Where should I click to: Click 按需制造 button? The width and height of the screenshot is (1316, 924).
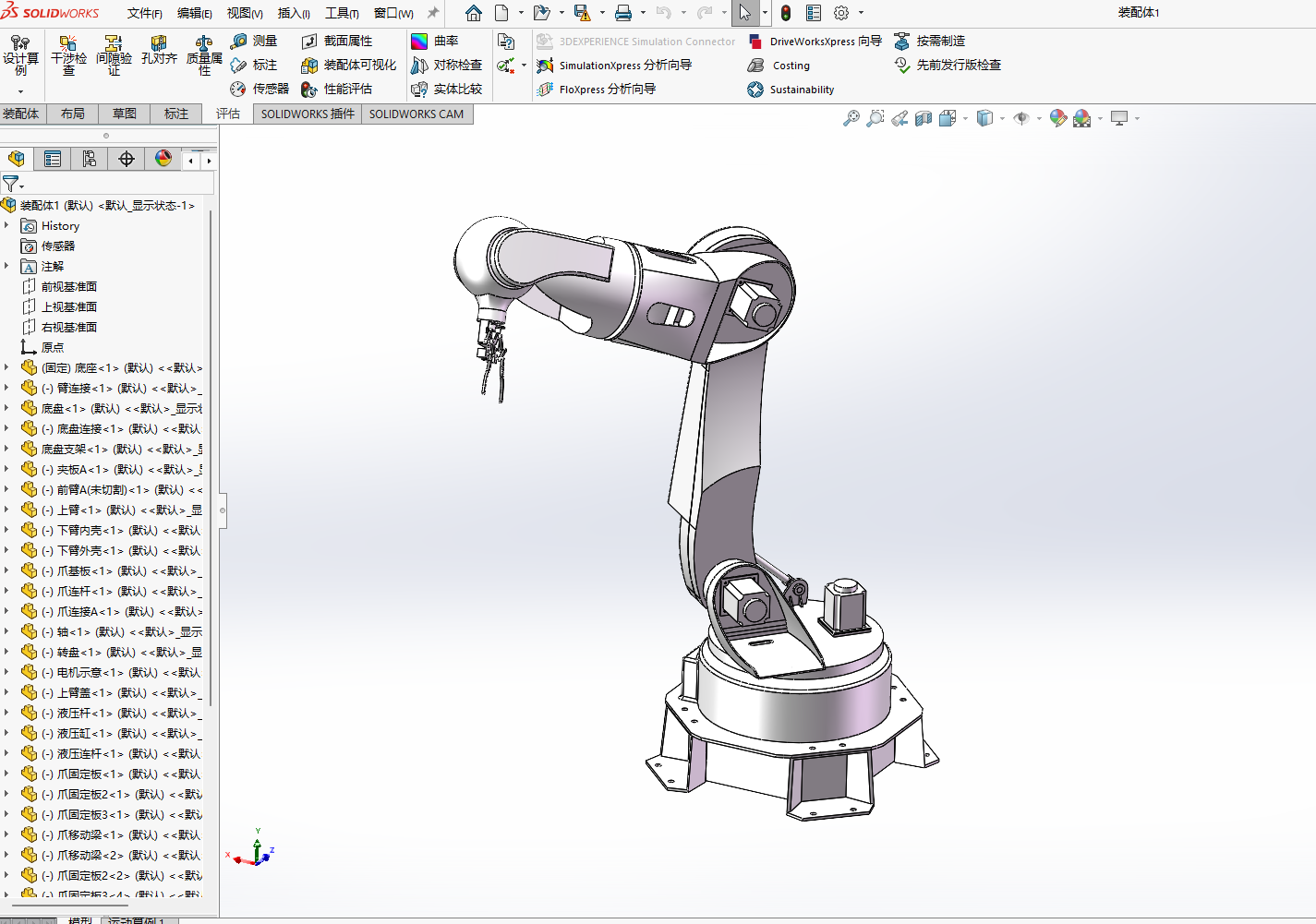pos(930,41)
